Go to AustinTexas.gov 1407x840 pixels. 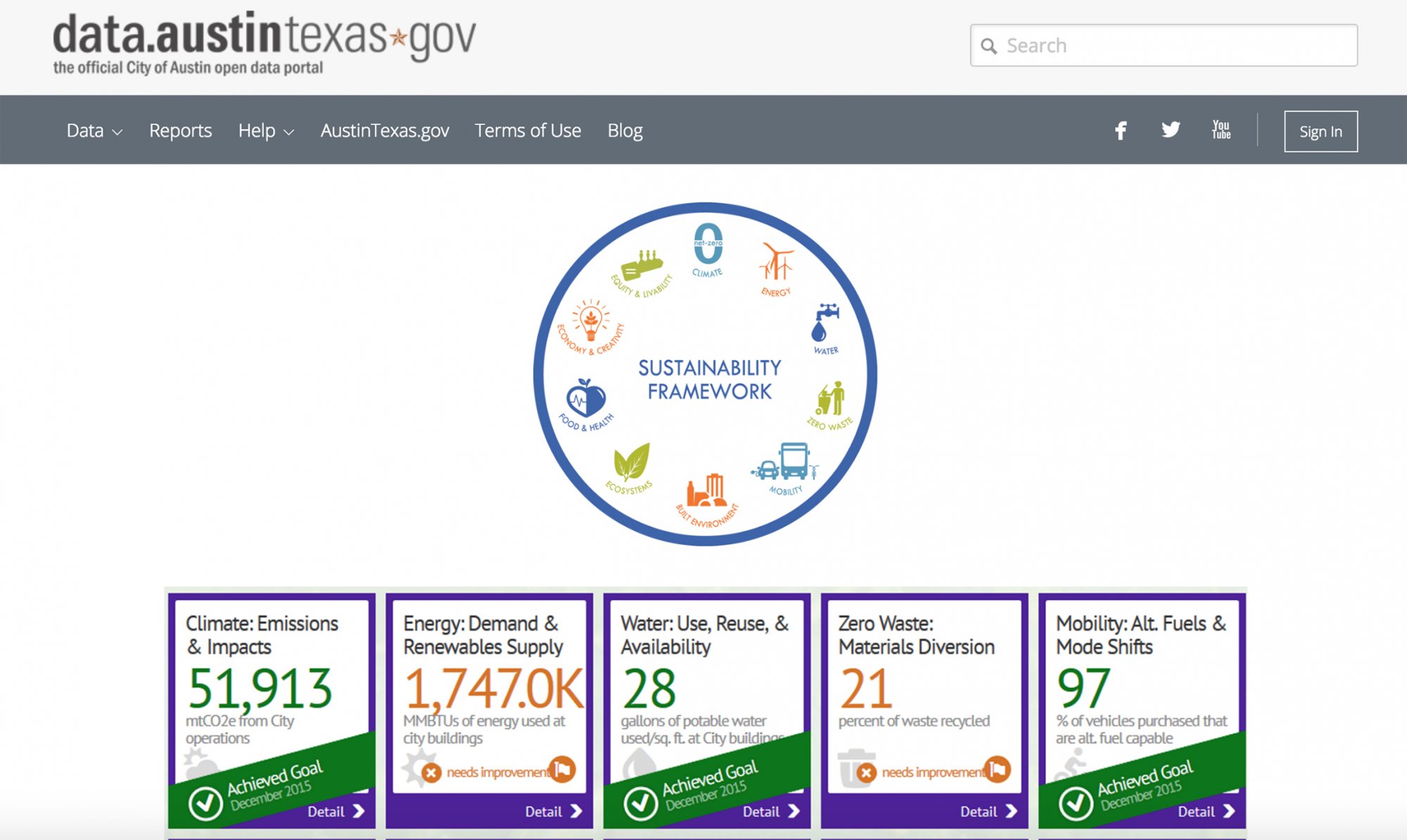385,131
